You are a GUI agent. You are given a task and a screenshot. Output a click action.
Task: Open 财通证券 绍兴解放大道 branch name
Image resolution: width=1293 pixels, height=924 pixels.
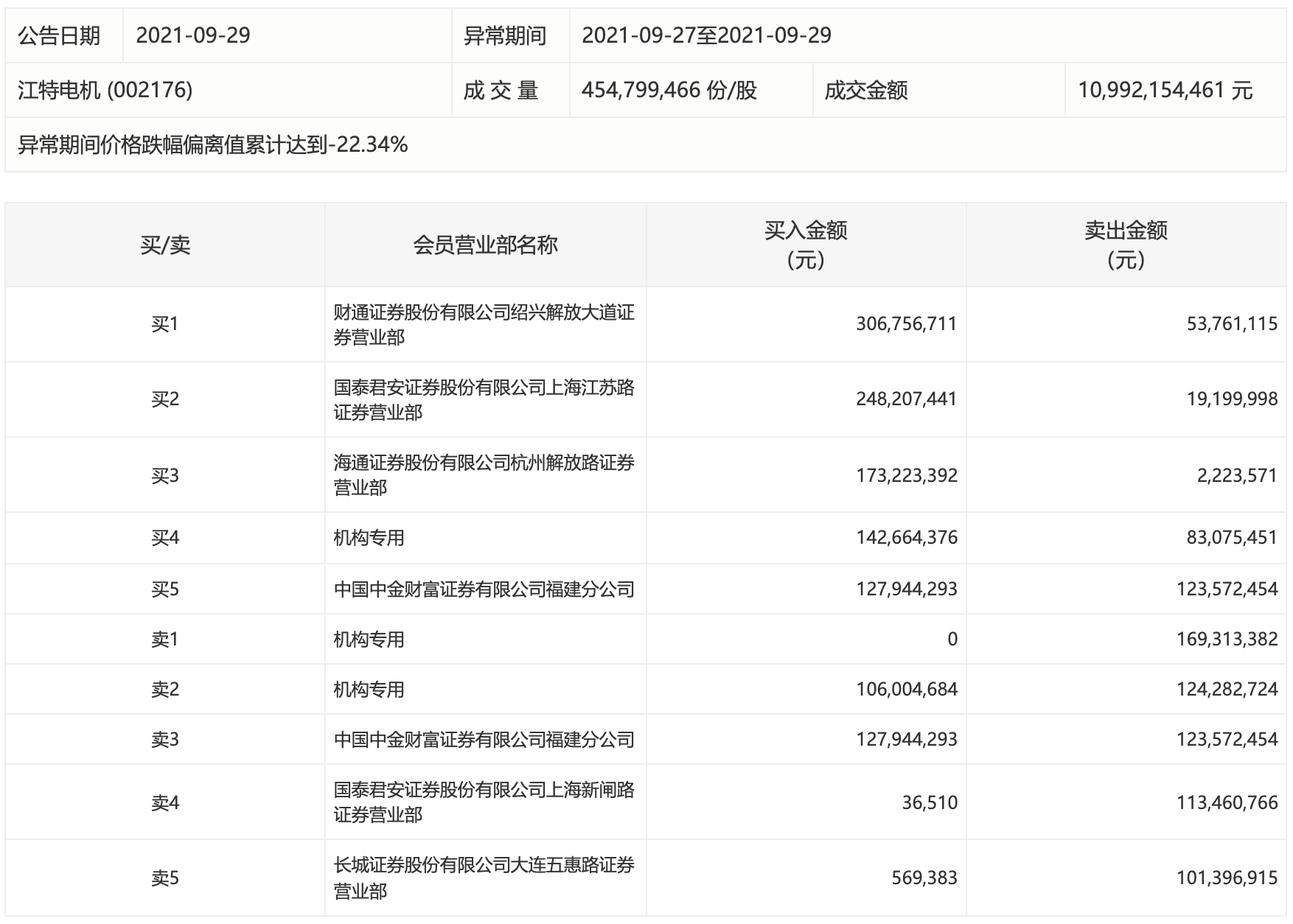(484, 324)
